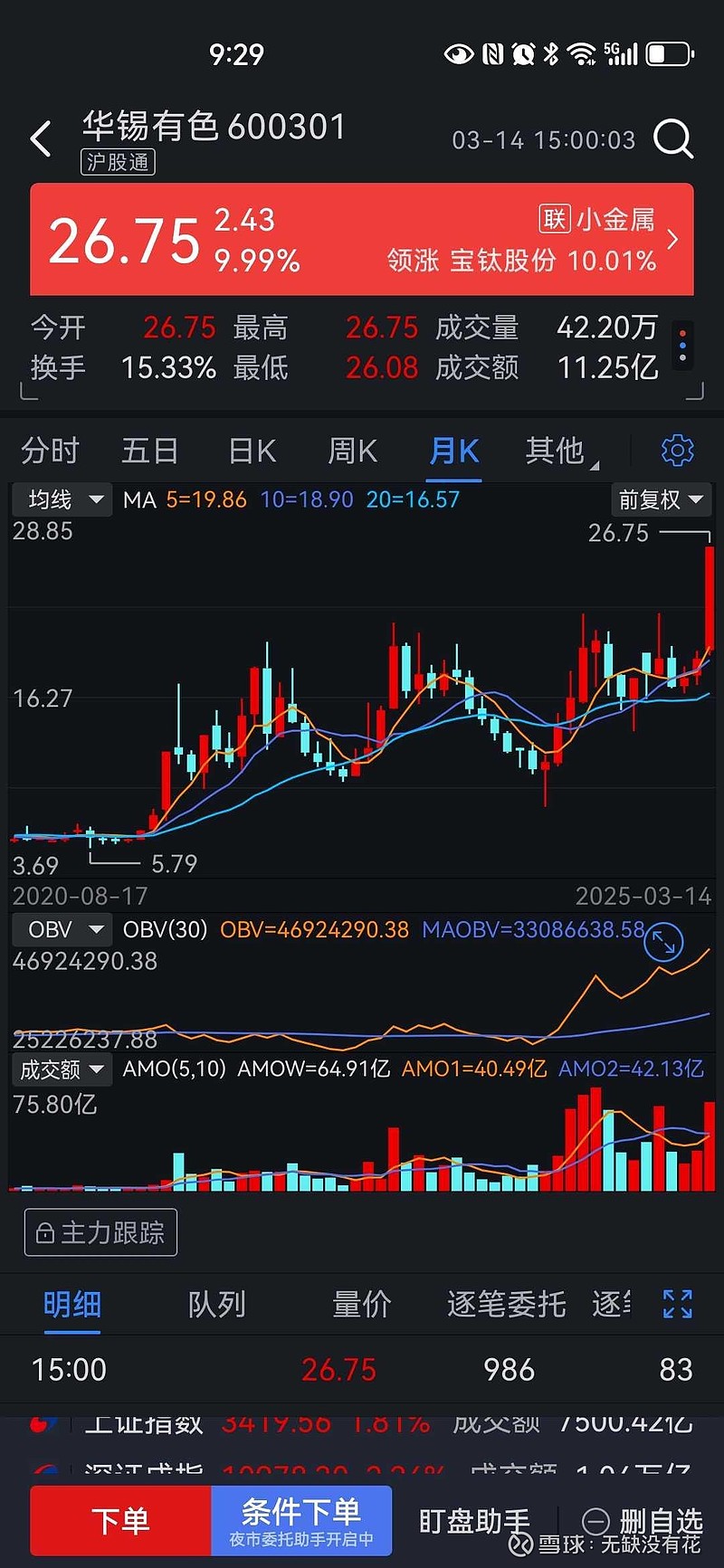Select the 月K chart tab
Image resolution: width=724 pixels, height=1568 pixels.
coord(454,450)
